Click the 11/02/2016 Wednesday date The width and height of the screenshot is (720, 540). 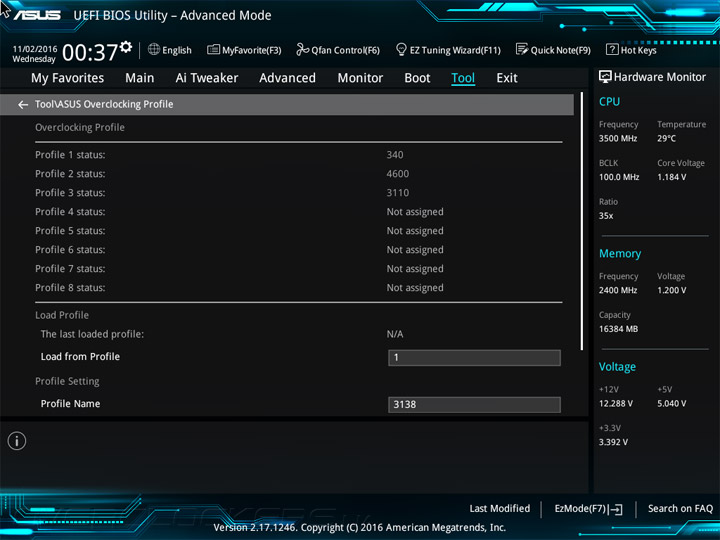(34, 54)
